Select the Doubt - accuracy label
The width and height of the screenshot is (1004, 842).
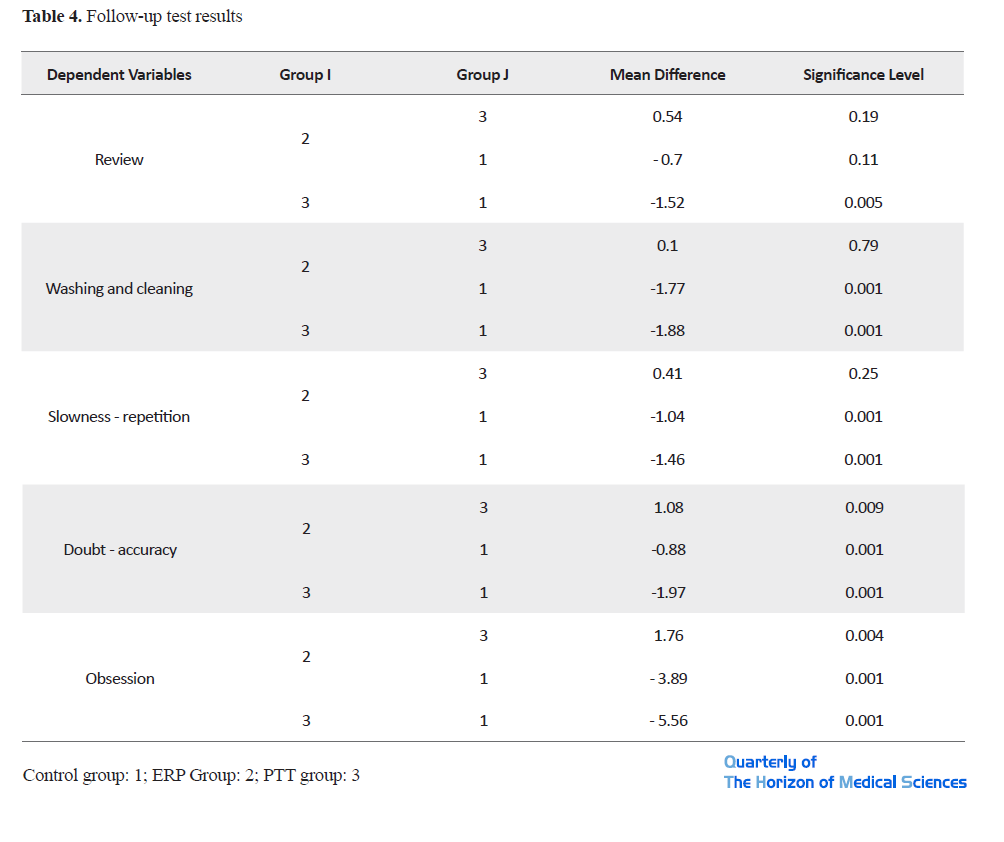click(x=120, y=550)
